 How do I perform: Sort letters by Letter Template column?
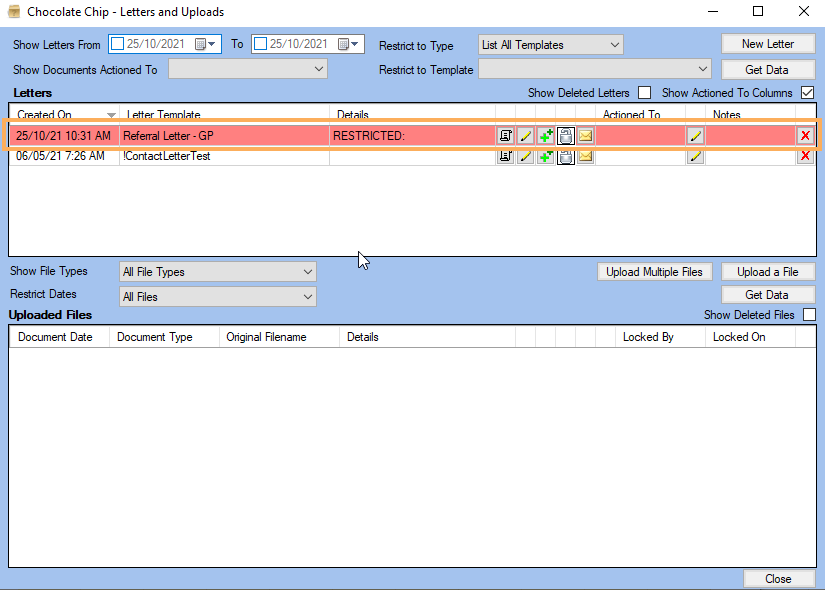pyautogui.click(x=225, y=114)
